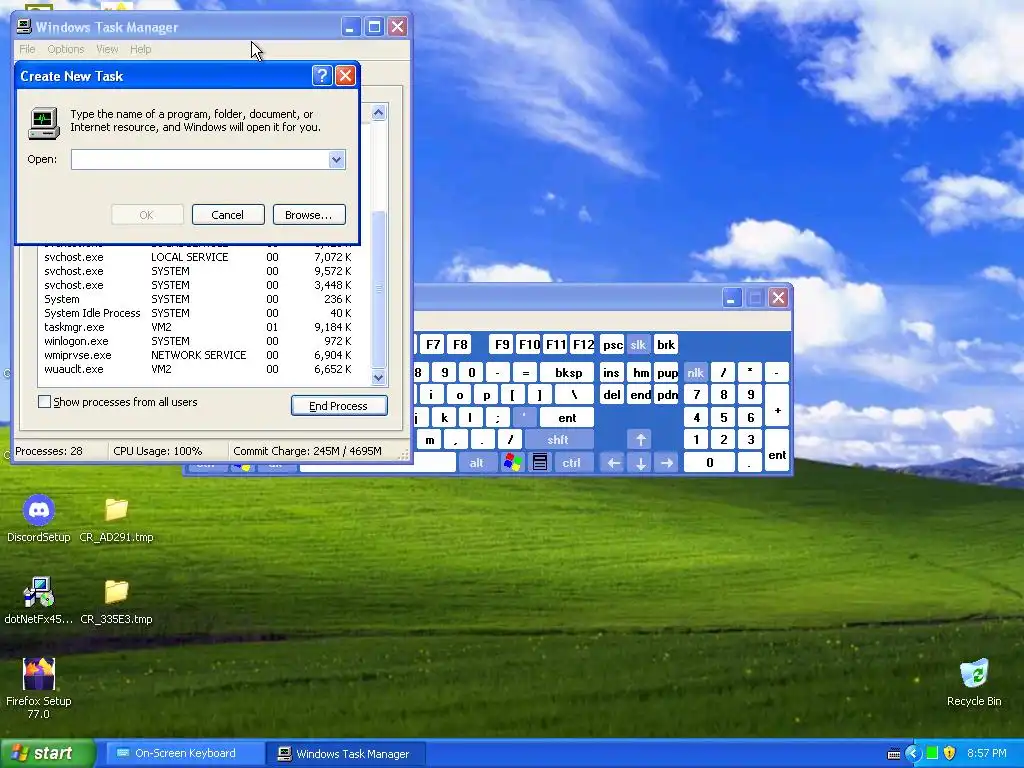Viewport: 1024px width, 768px height.
Task: Select System Idle Process row
Action: [198, 313]
